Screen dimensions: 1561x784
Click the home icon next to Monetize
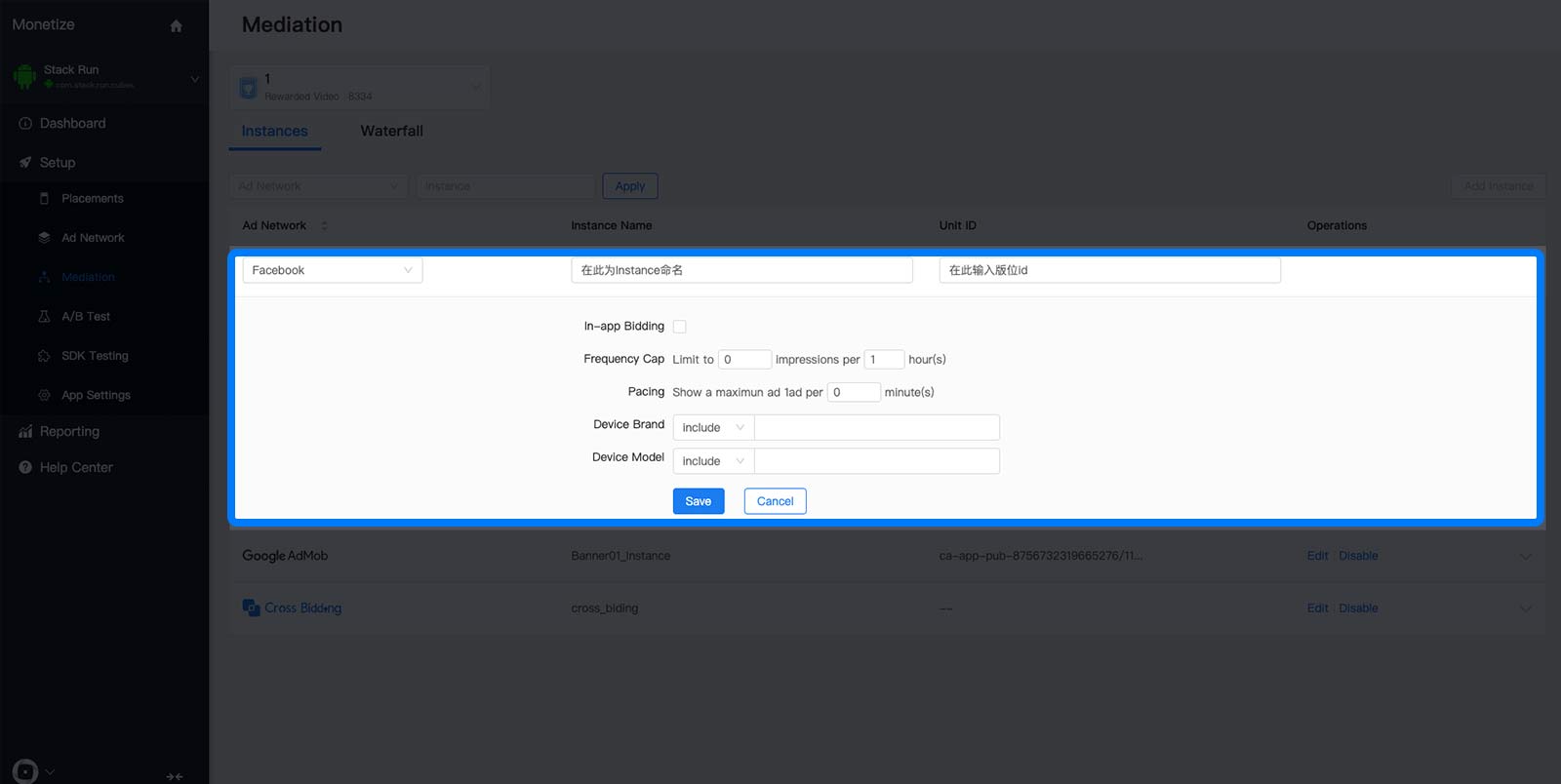[176, 26]
